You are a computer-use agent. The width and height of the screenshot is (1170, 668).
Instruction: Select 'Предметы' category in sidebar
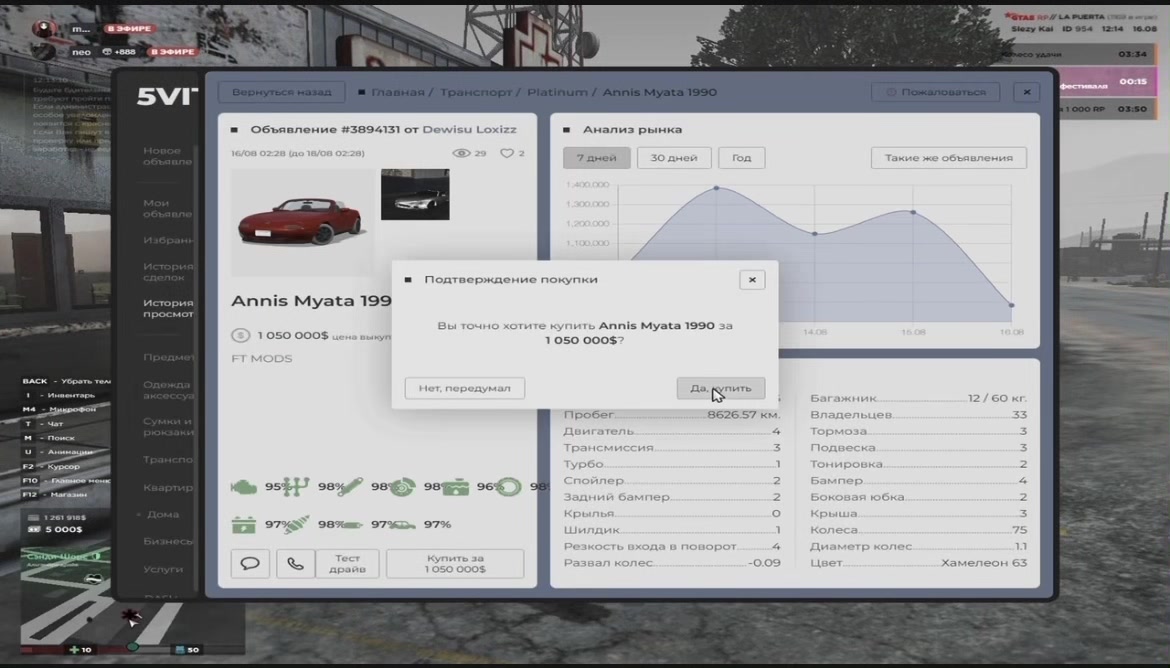coord(168,357)
